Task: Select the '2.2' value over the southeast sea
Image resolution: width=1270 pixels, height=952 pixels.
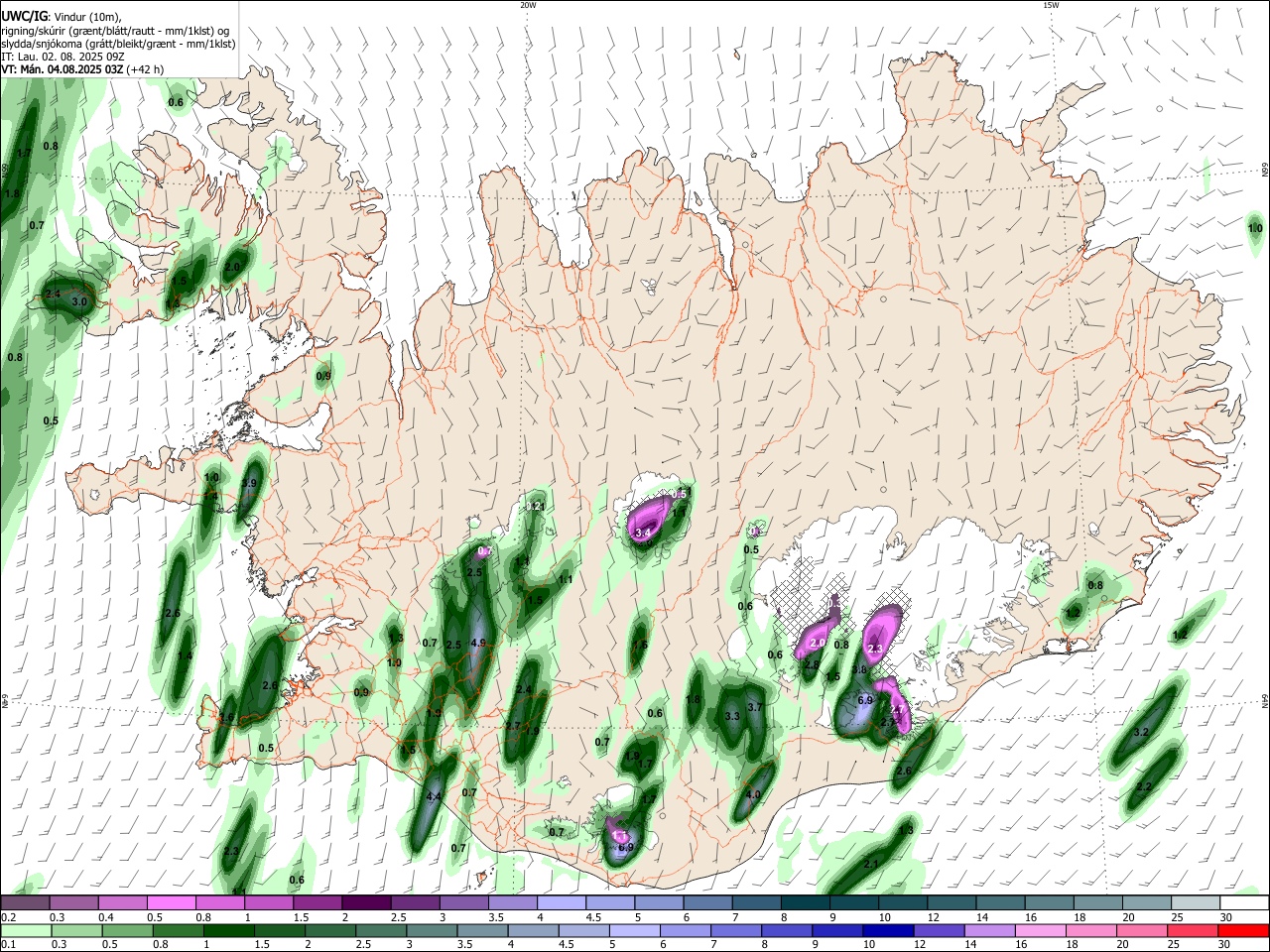Action: pyautogui.click(x=1143, y=786)
